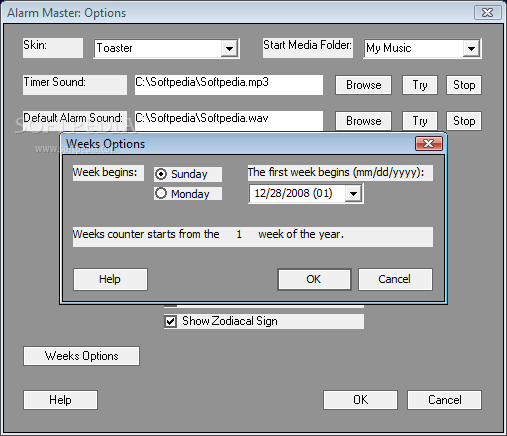The height and width of the screenshot is (436, 507).
Task: Click Try for Default Alarm Sound
Action: (x=420, y=121)
